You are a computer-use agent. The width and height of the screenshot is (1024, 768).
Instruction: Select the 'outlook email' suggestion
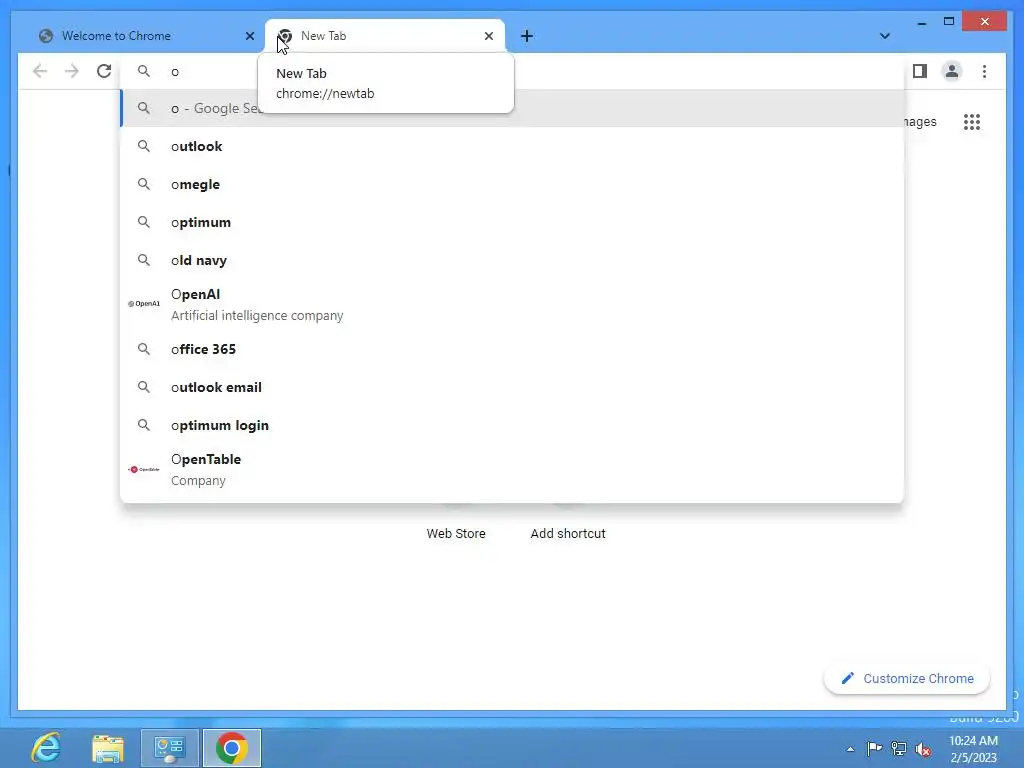(x=513, y=387)
